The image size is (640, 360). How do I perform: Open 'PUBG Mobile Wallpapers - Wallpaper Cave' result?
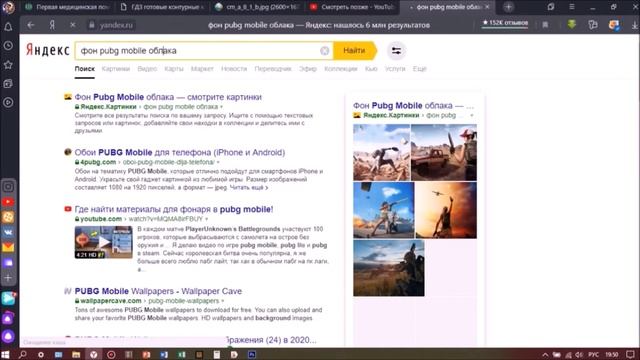click(x=158, y=291)
